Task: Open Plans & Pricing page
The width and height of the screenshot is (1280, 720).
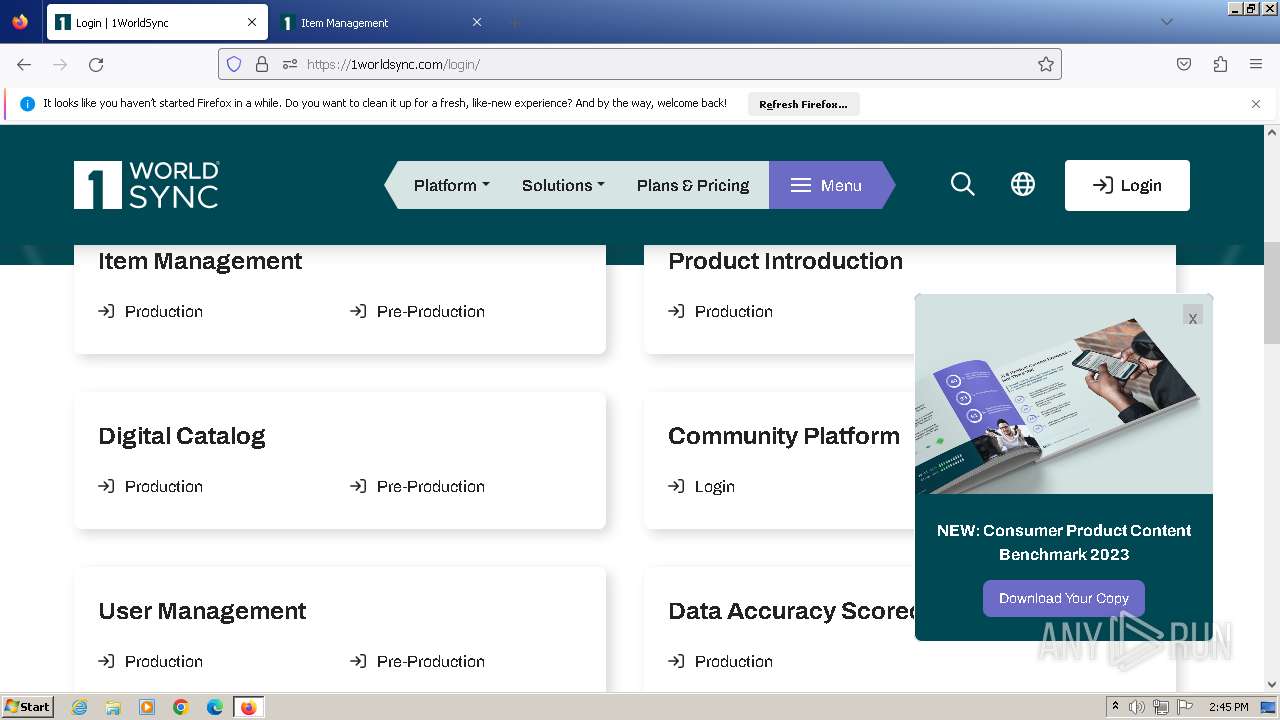Action: coord(693,185)
